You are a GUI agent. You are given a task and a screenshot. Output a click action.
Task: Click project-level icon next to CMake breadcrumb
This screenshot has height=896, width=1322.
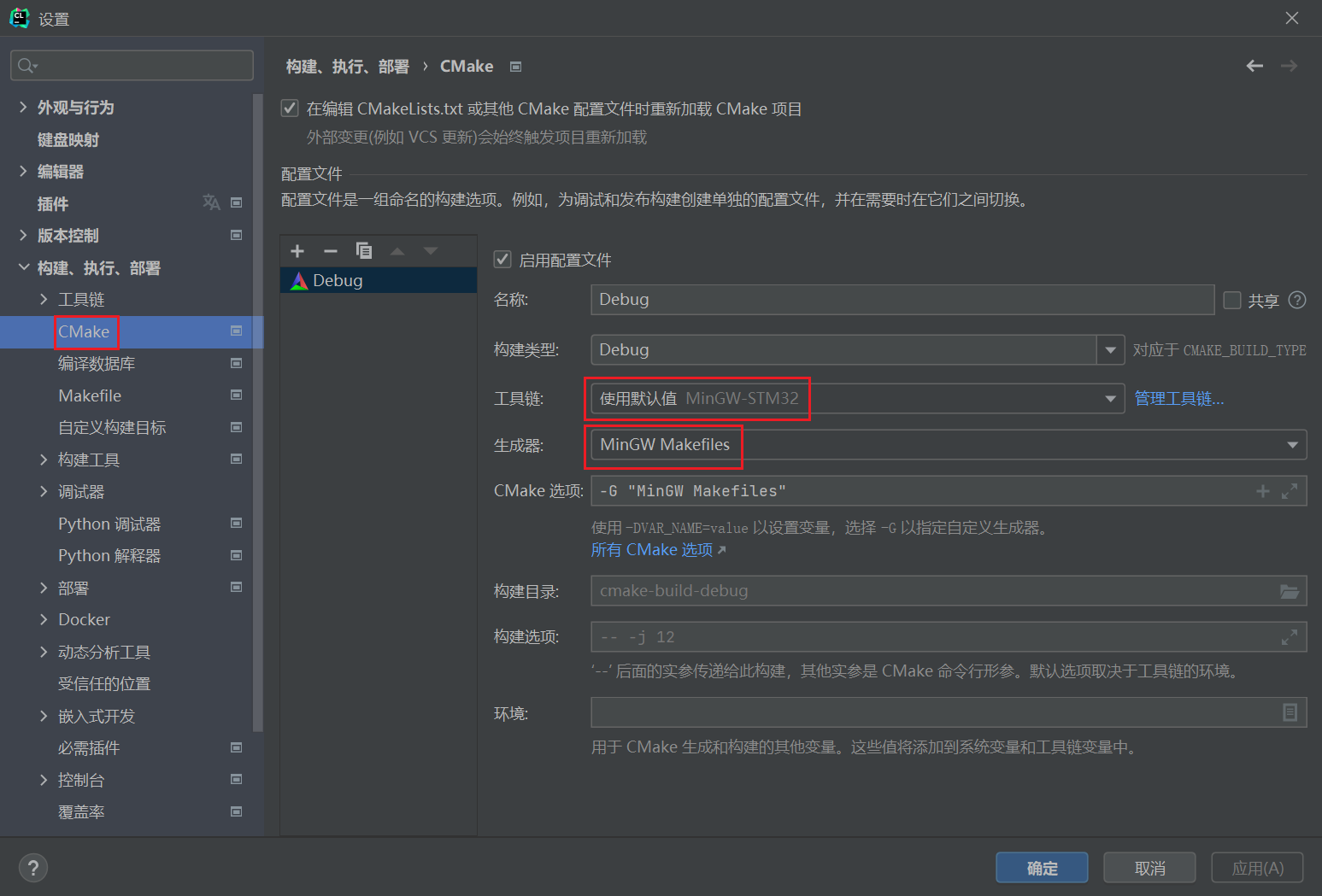[x=515, y=67]
